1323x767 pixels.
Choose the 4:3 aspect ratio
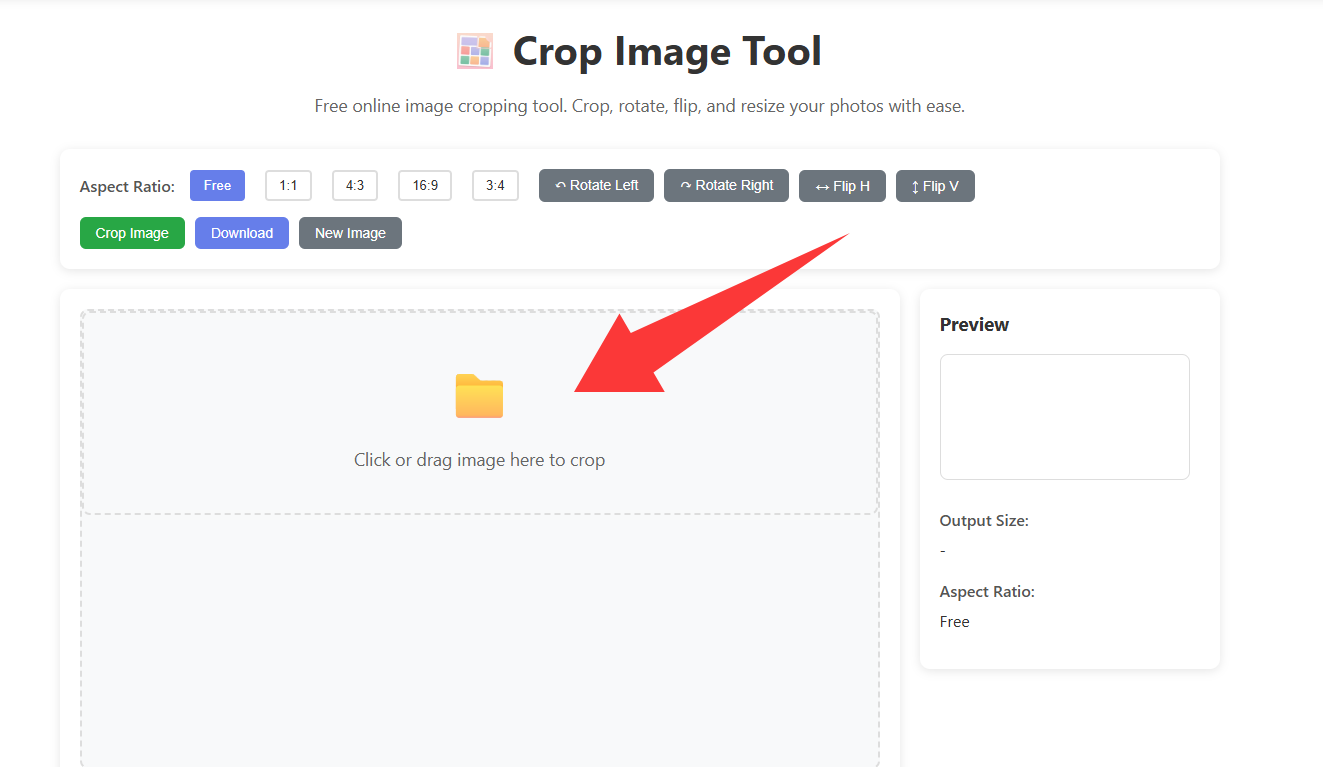355,185
